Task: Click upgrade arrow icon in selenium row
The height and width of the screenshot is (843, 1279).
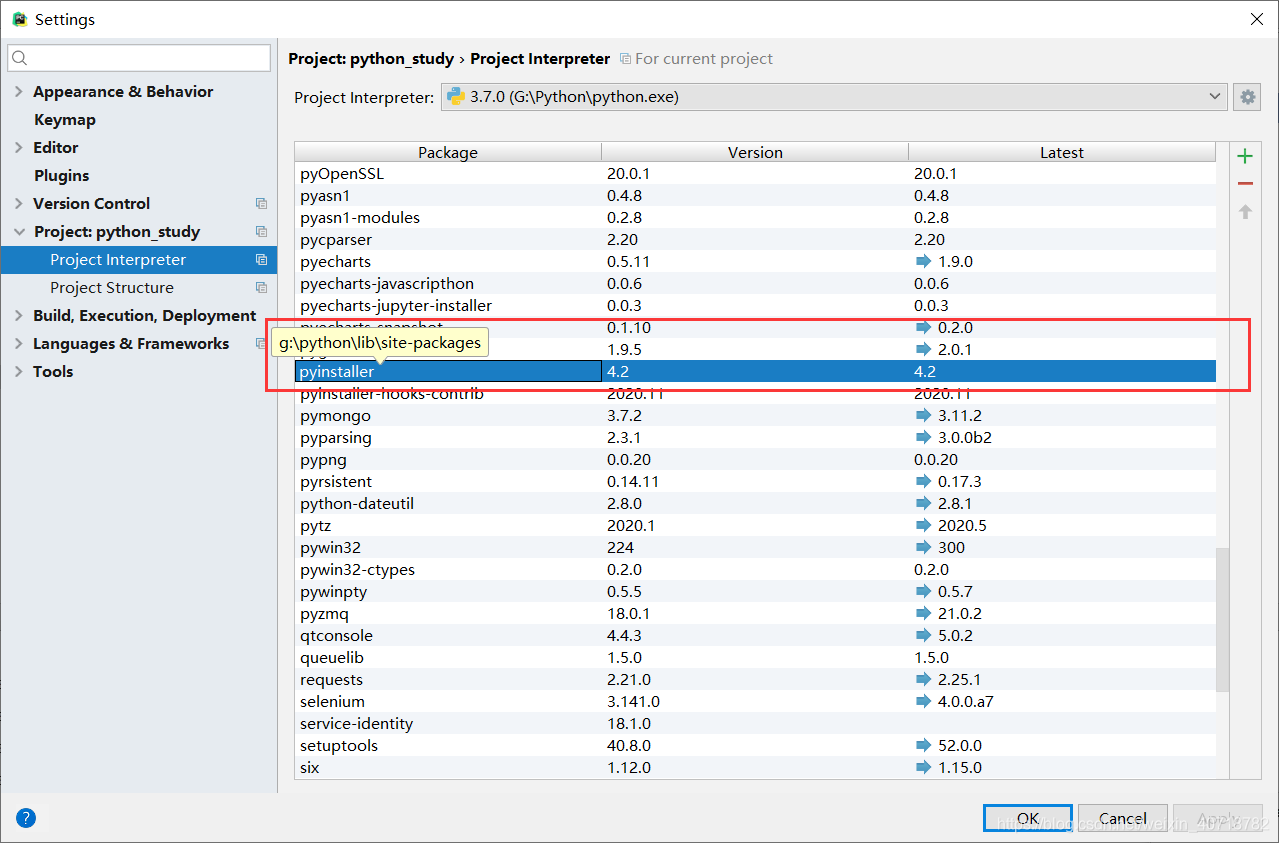Action: click(922, 701)
